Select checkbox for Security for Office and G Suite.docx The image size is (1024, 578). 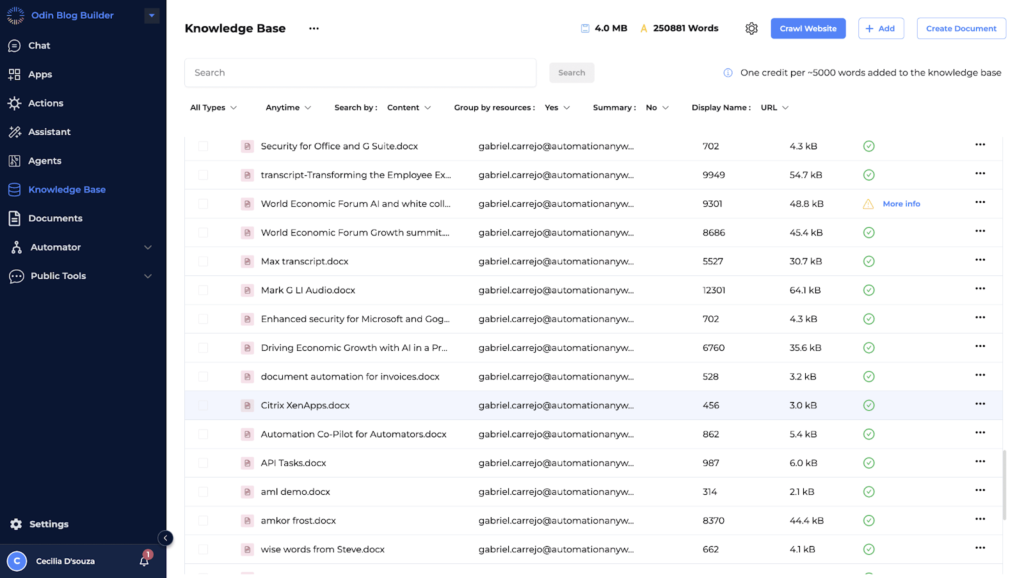(203, 146)
